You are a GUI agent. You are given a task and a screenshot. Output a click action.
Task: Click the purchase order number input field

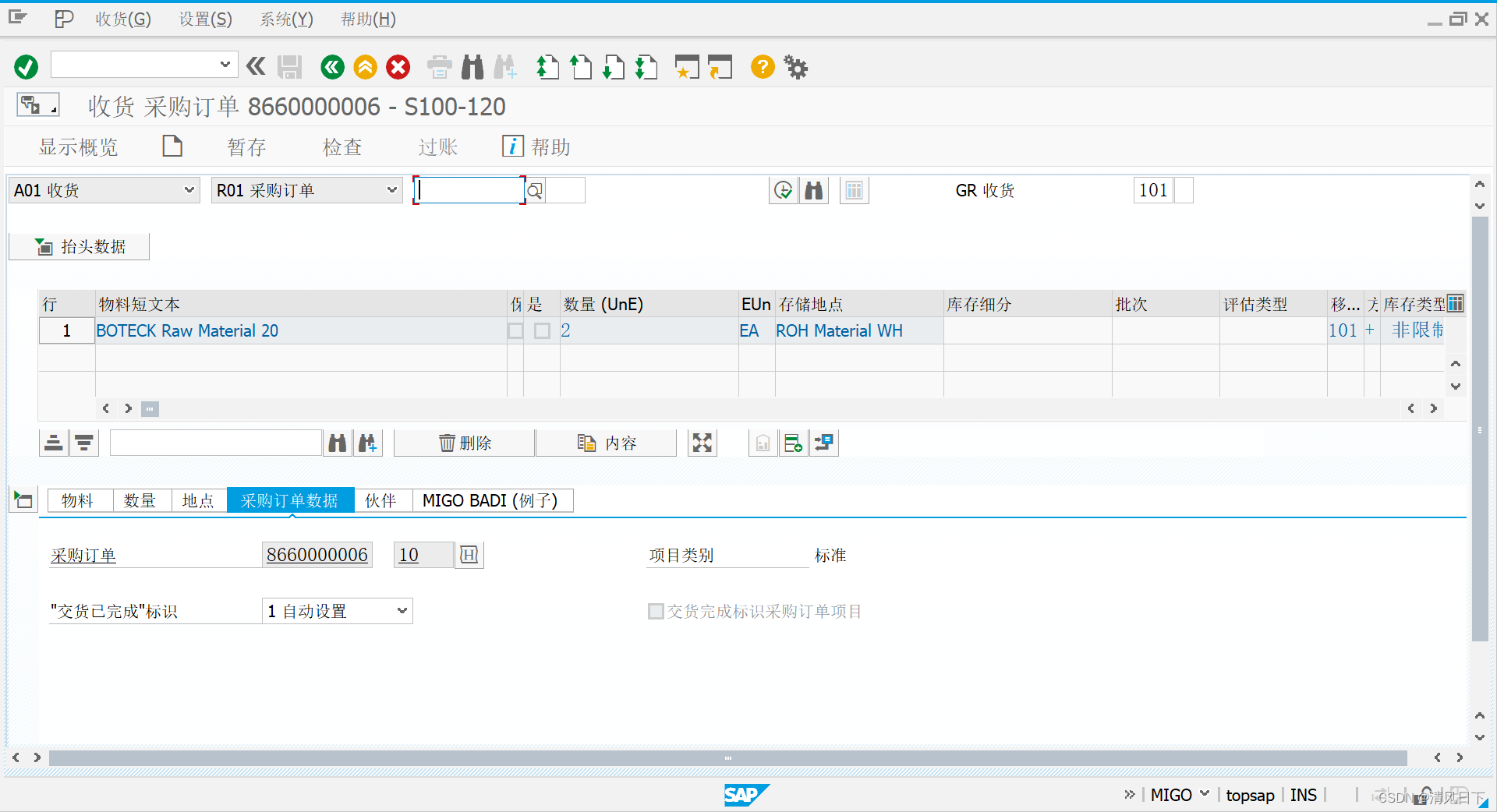[x=469, y=190]
